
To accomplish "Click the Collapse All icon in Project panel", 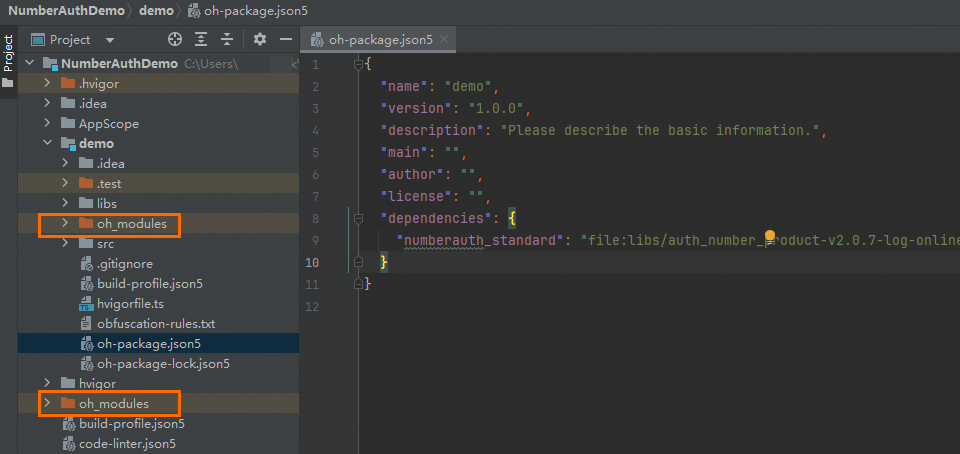I will (227, 40).
